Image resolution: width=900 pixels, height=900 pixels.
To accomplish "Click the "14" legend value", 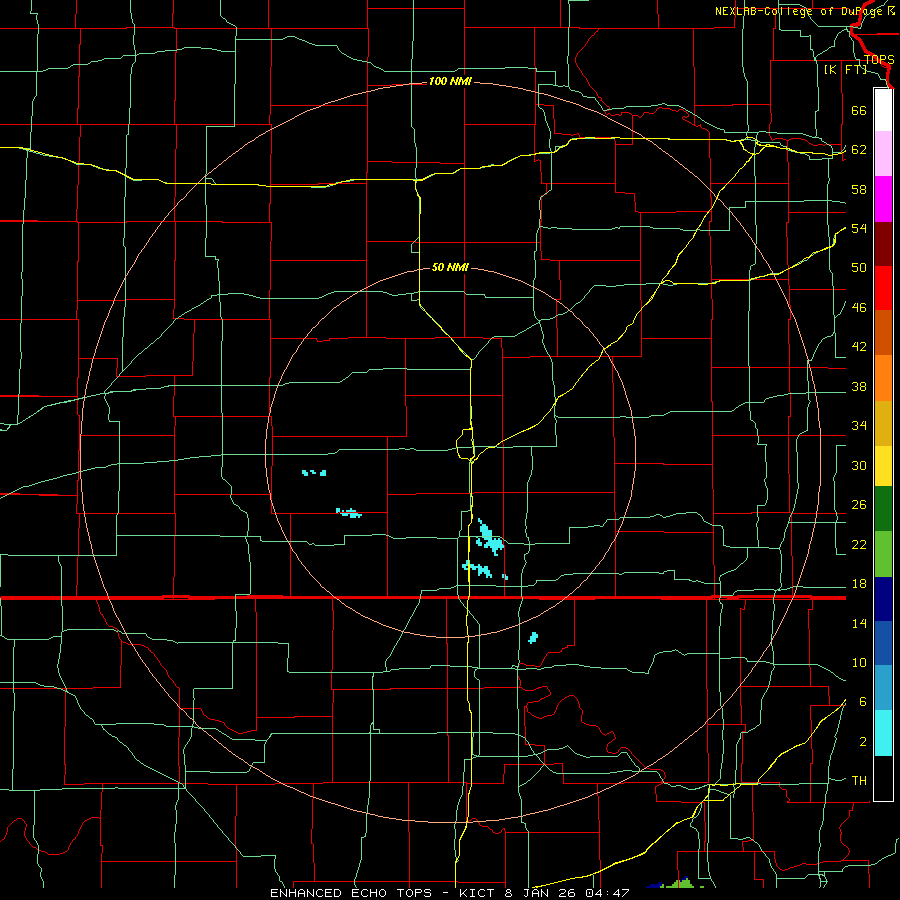I will (x=859, y=623).
